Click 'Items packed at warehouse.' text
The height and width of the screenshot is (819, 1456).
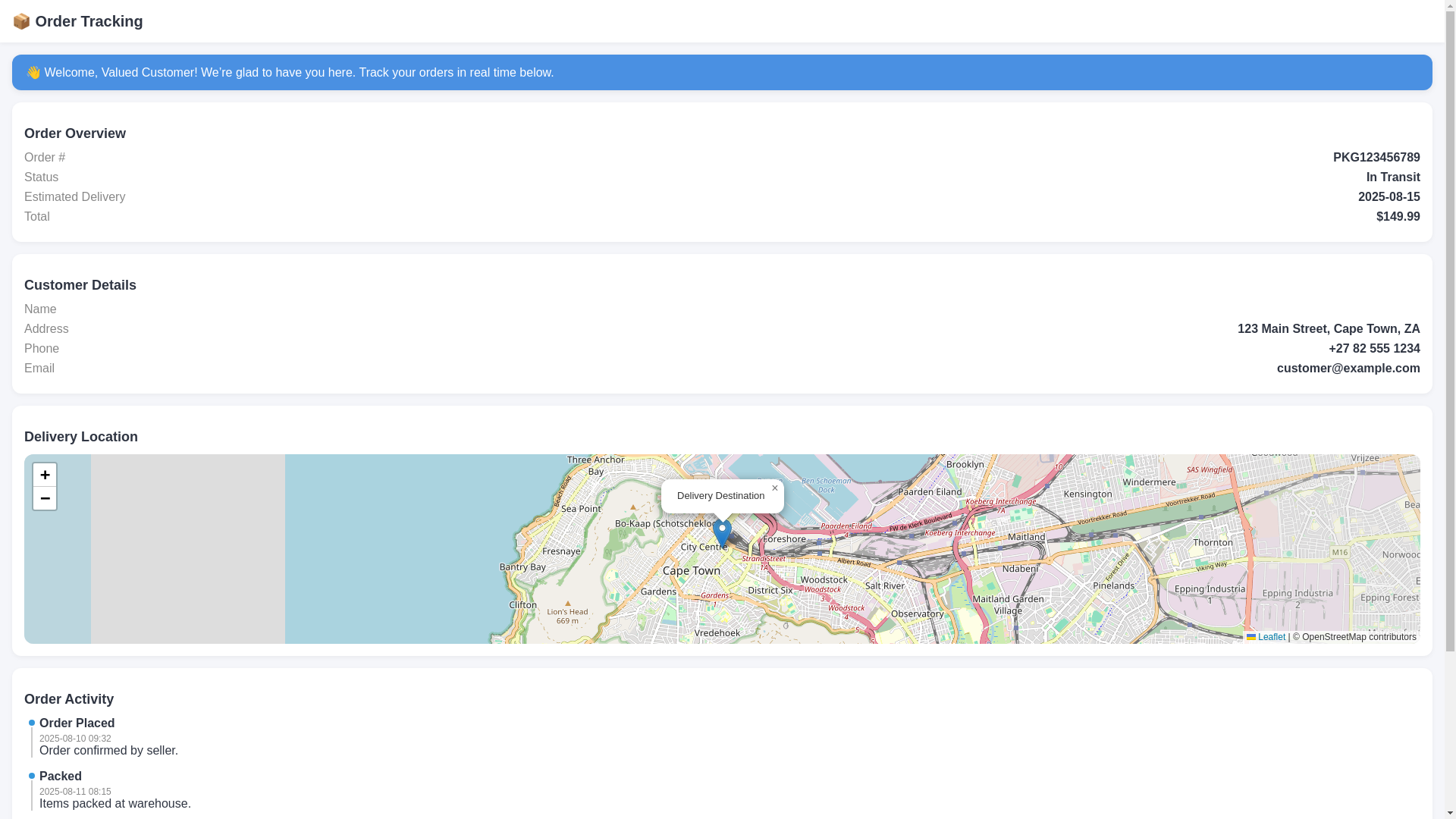click(x=115, y=804)
